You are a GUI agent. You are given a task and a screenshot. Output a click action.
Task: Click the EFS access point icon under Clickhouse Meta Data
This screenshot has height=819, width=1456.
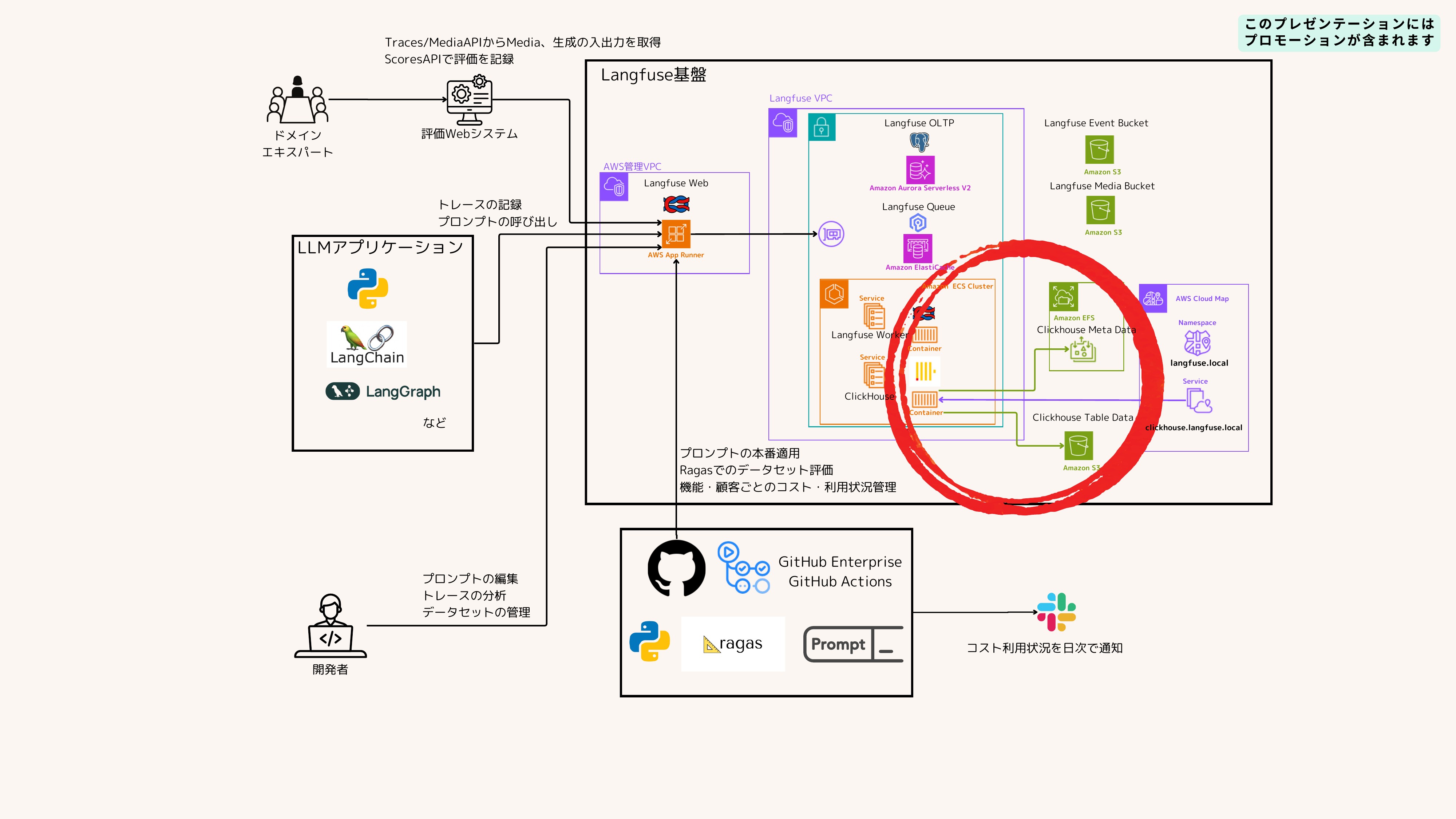point(1083,350)
